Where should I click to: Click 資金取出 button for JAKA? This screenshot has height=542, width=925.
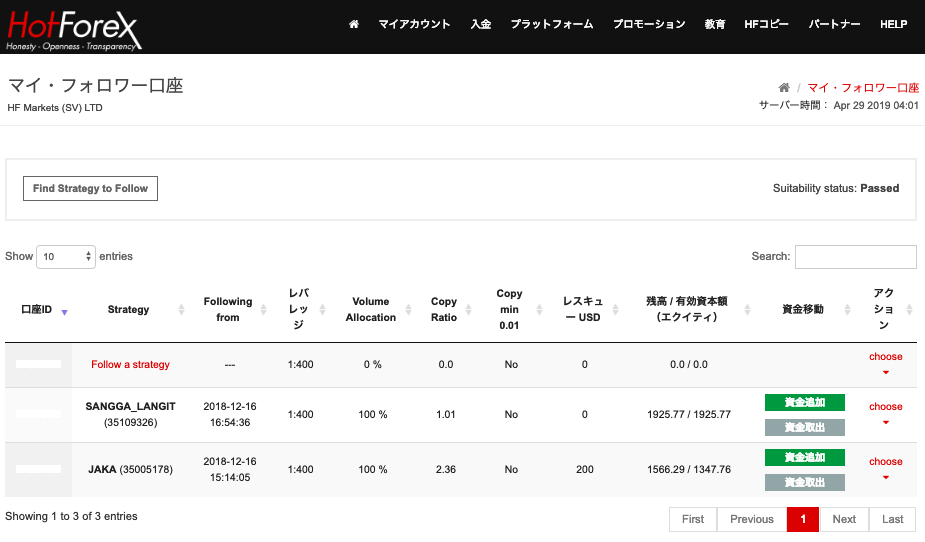pos(805,482)
